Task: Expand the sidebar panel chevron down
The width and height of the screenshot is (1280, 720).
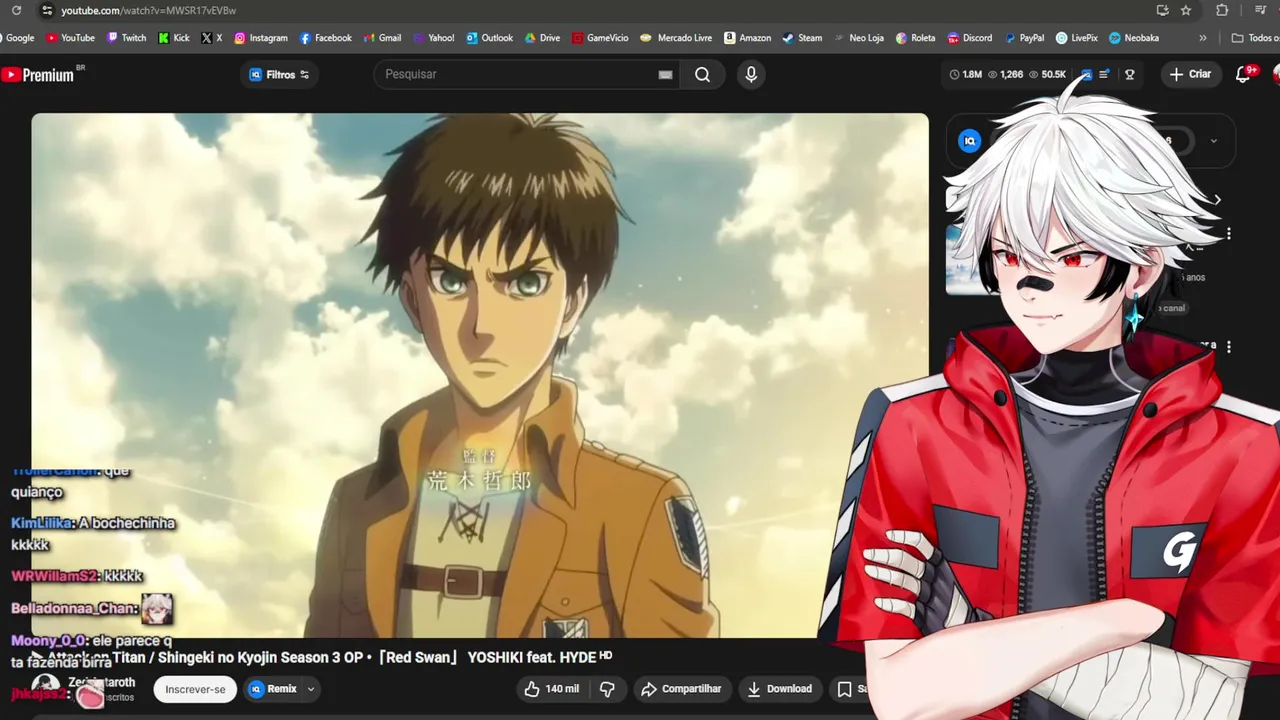Action: click(1214, 141)
